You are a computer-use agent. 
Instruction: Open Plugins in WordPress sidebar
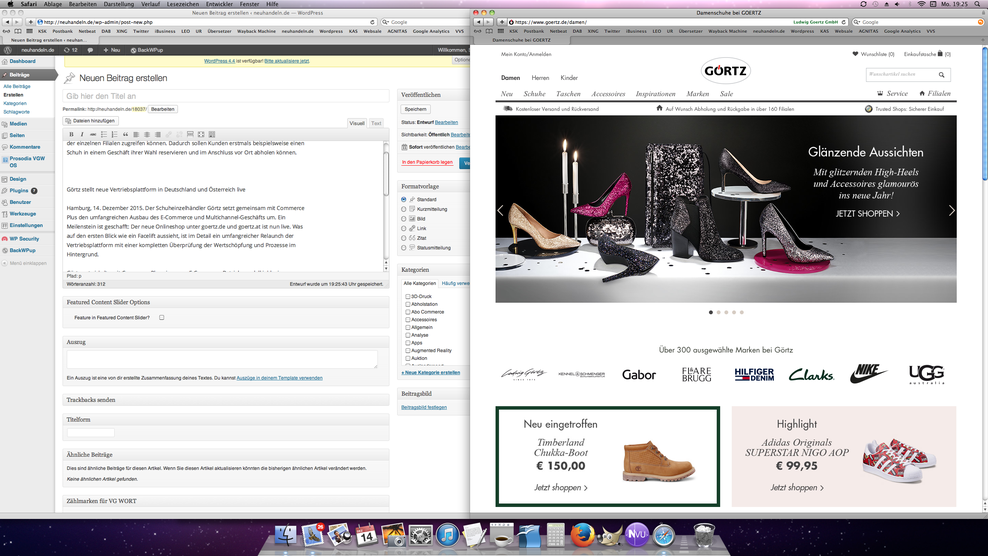pyautogui.click(x=19, y=190)
